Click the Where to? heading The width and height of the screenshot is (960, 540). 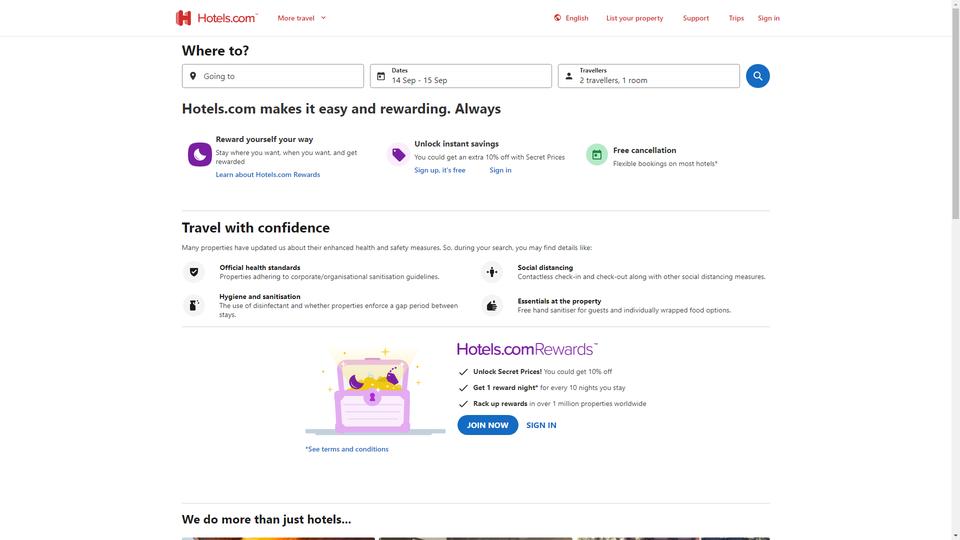pos(215,51)
